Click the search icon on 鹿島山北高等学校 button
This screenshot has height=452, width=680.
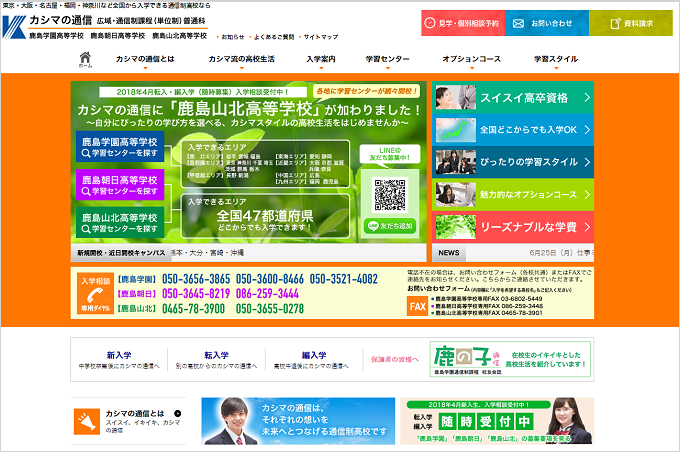click(86, 229)
